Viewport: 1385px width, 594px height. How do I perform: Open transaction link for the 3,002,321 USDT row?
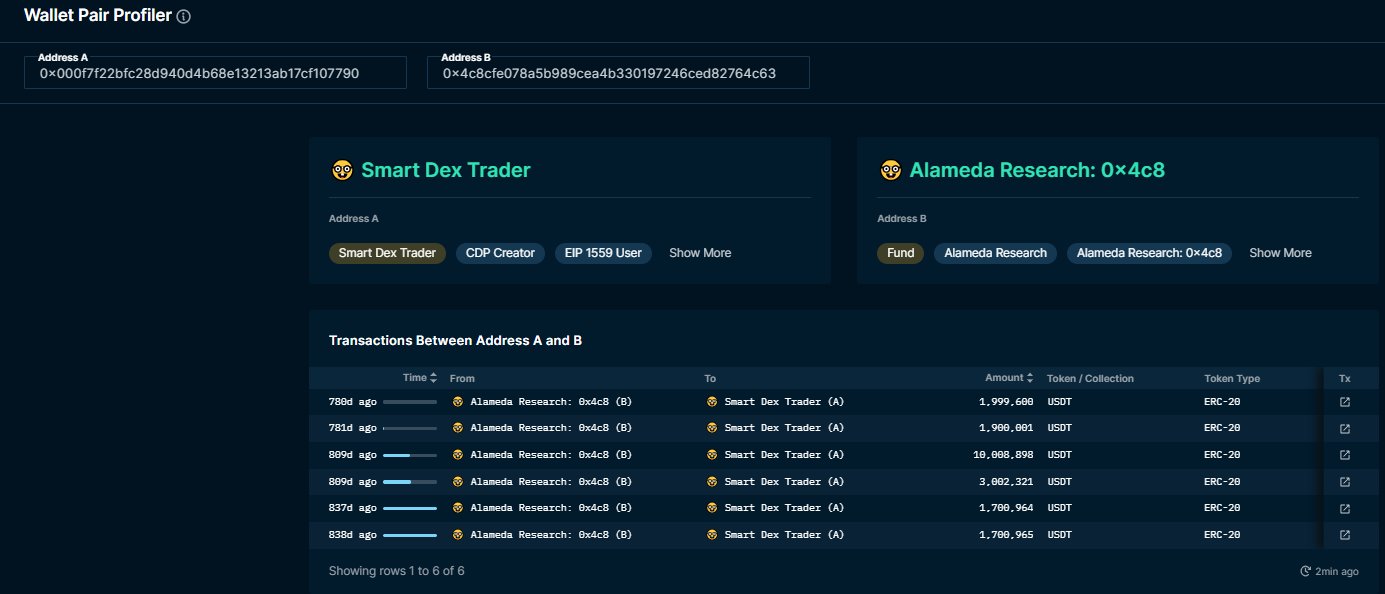click(1345, 482)
